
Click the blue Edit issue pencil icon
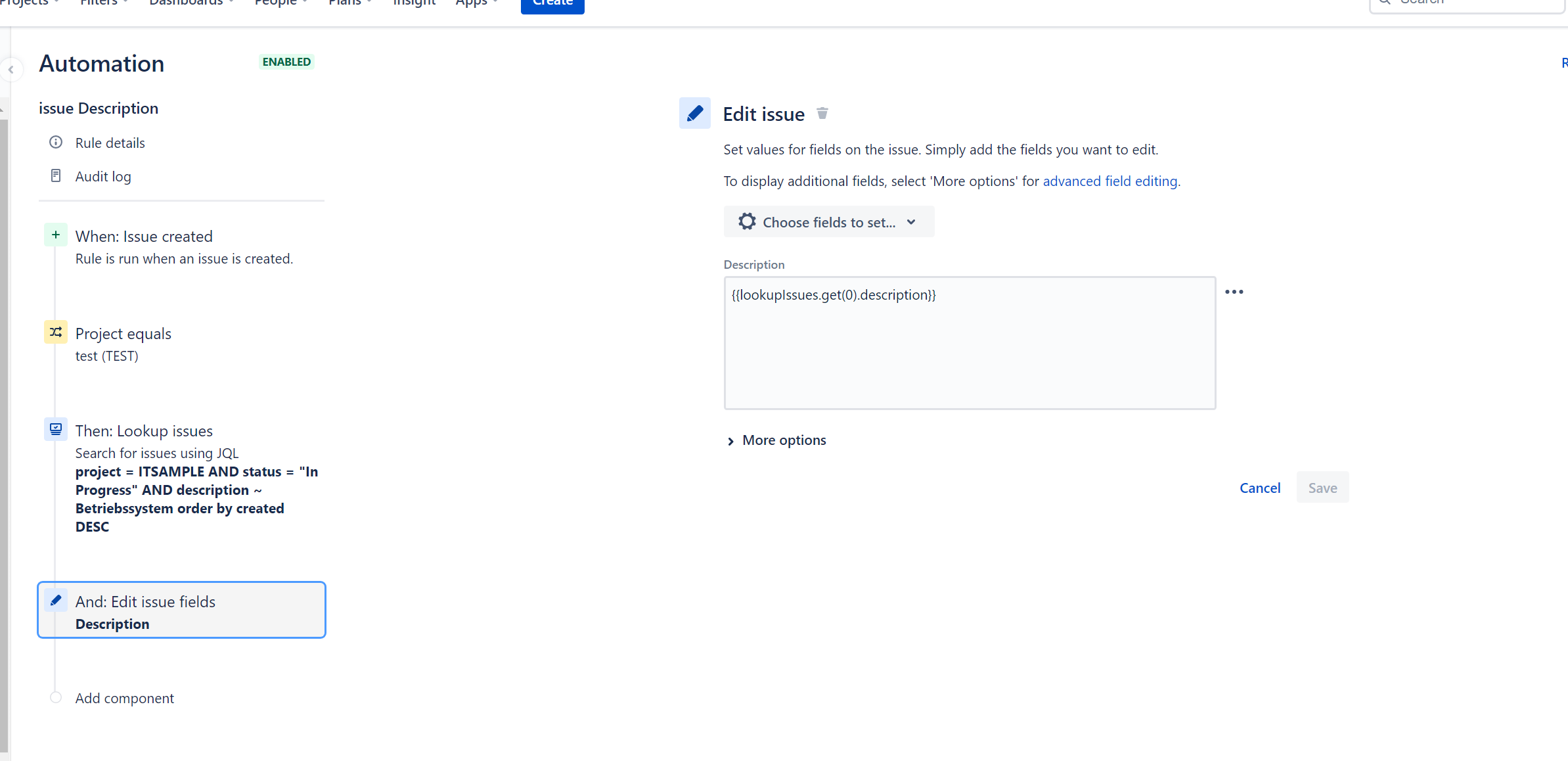694,113
